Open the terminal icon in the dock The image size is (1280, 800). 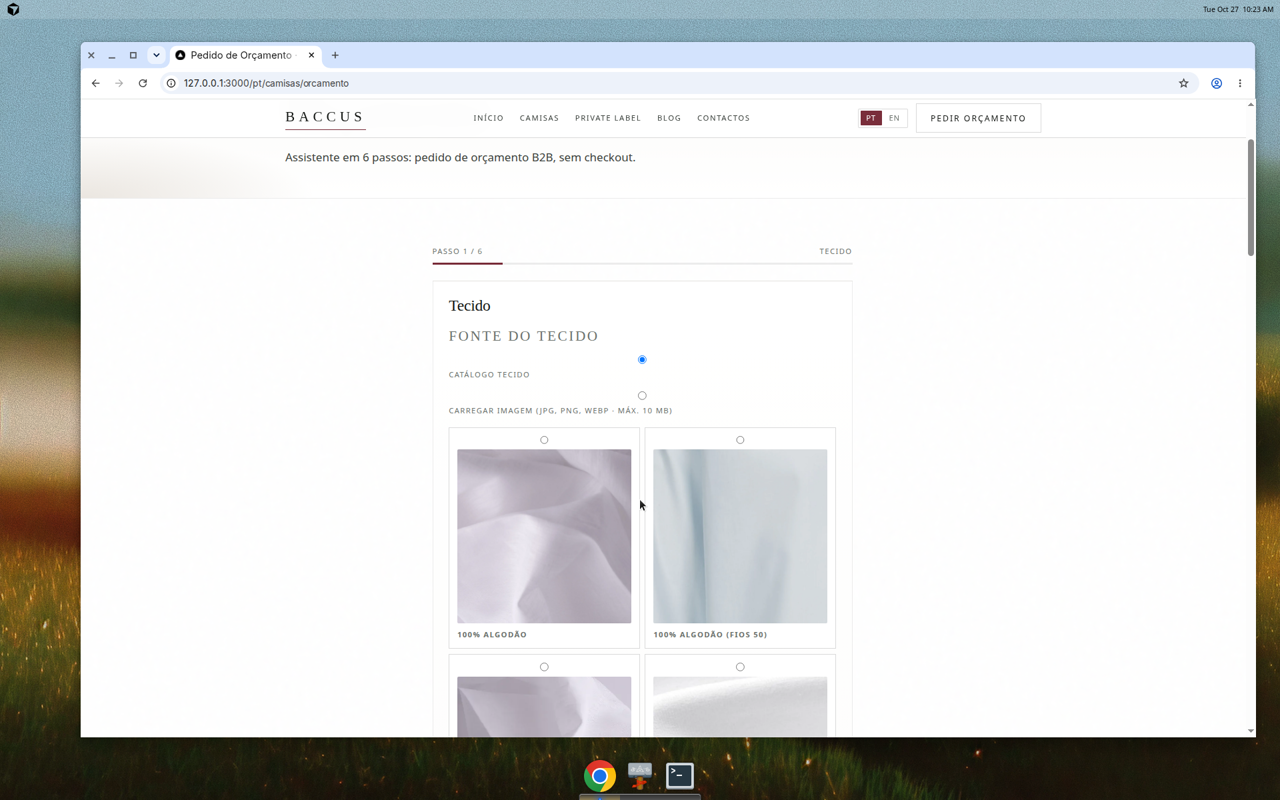tap(680, 775)
